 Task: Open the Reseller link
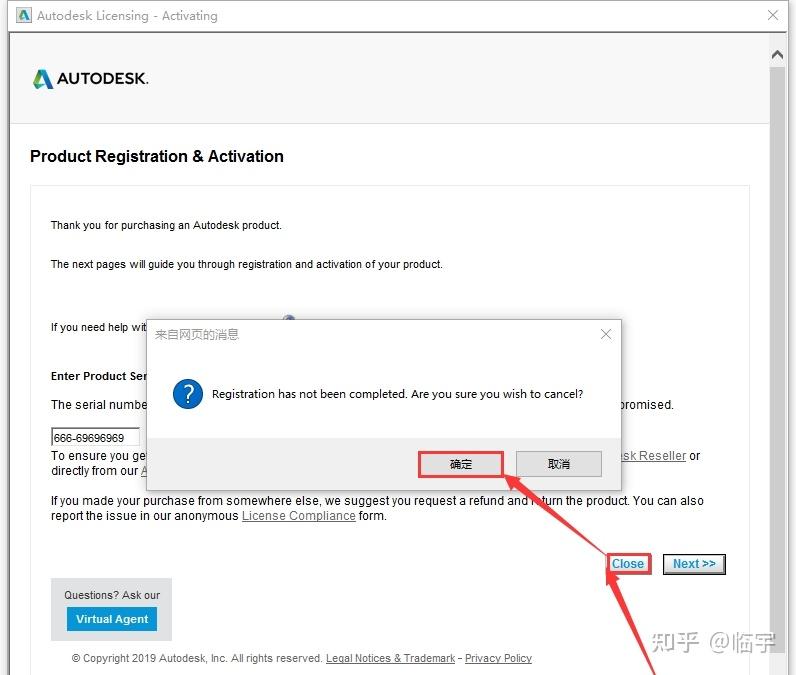pos(653,456)
